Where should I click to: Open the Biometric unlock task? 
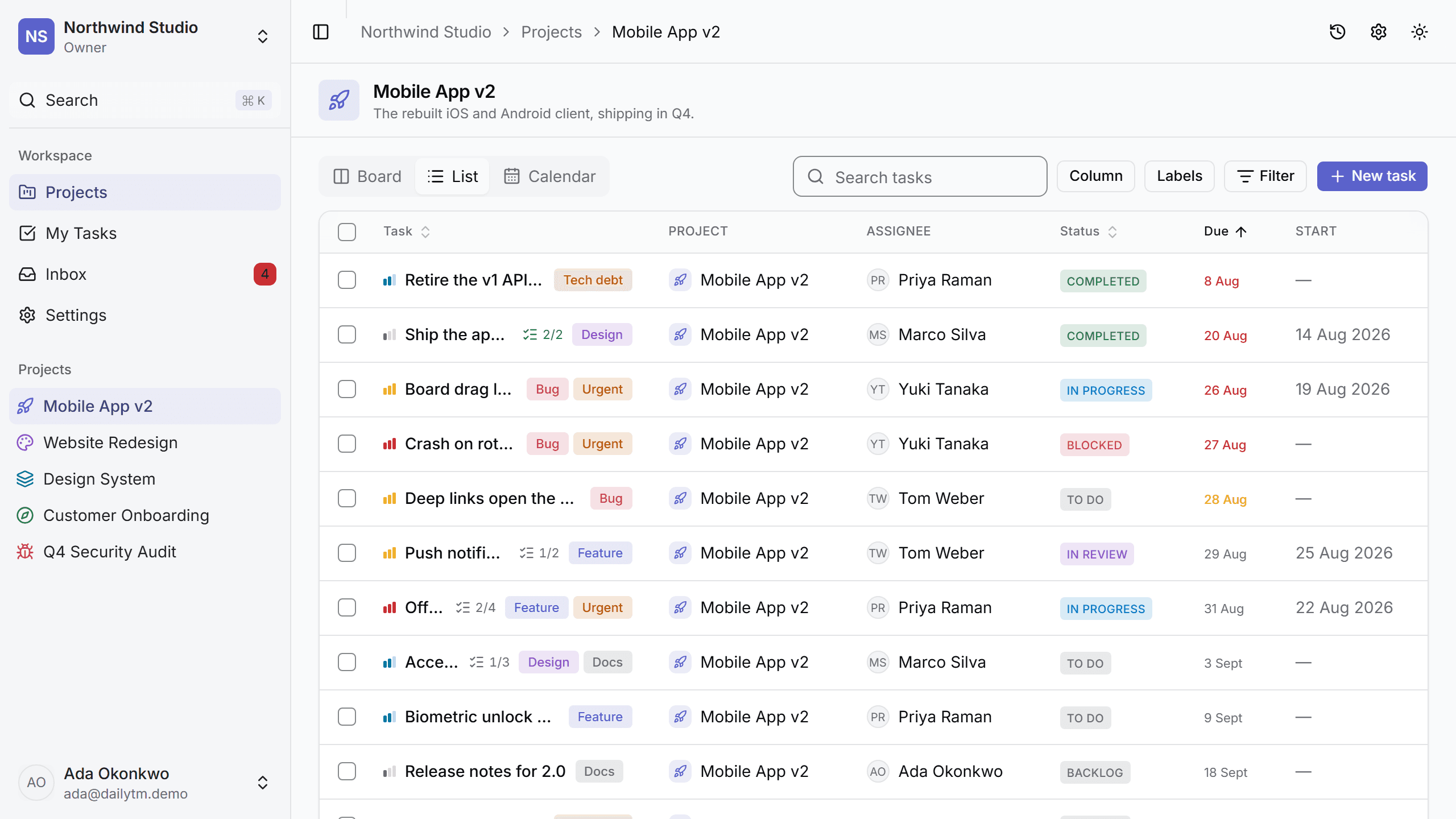pos(478,717)
